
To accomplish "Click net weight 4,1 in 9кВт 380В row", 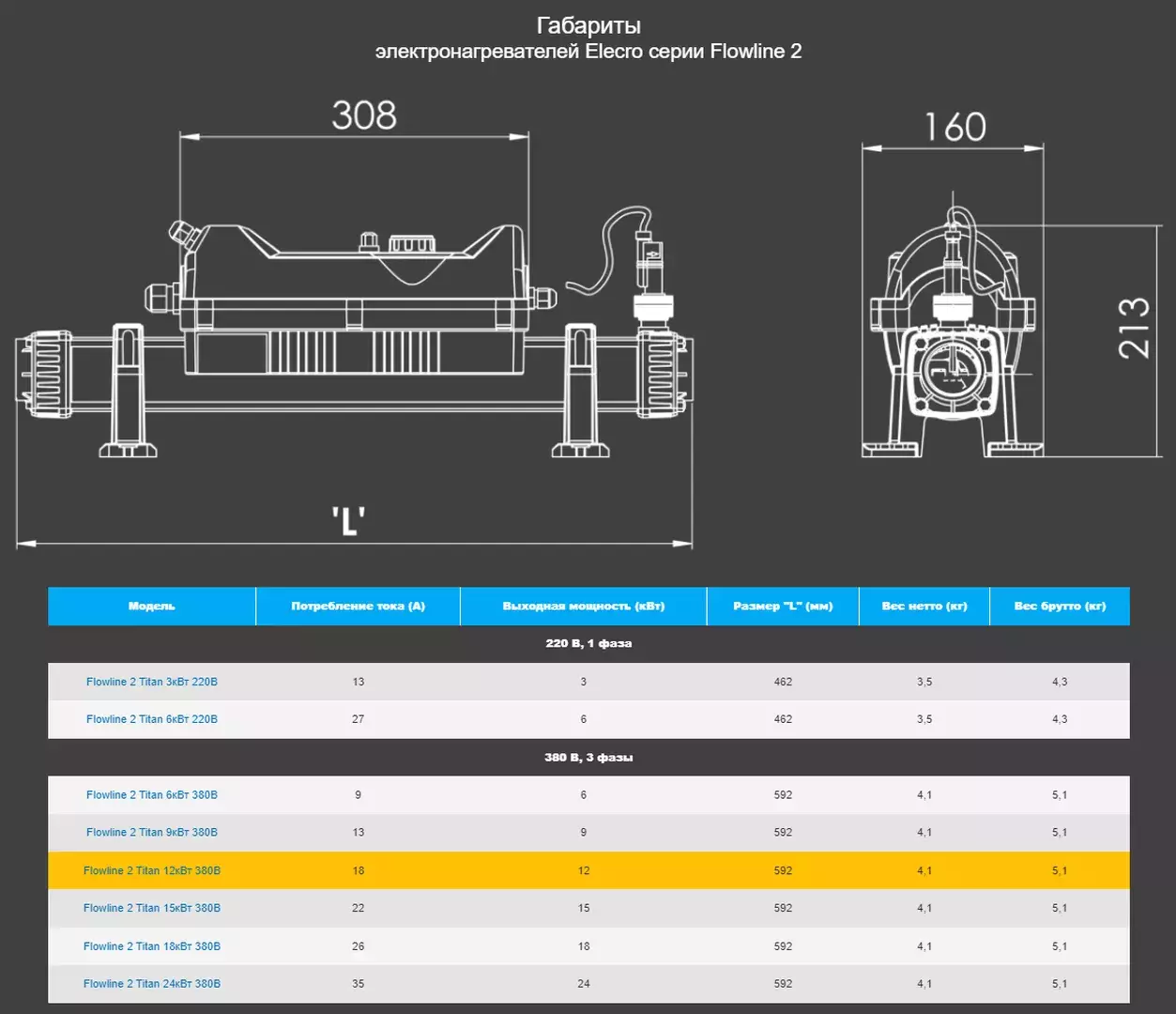I will click(924, 833).
